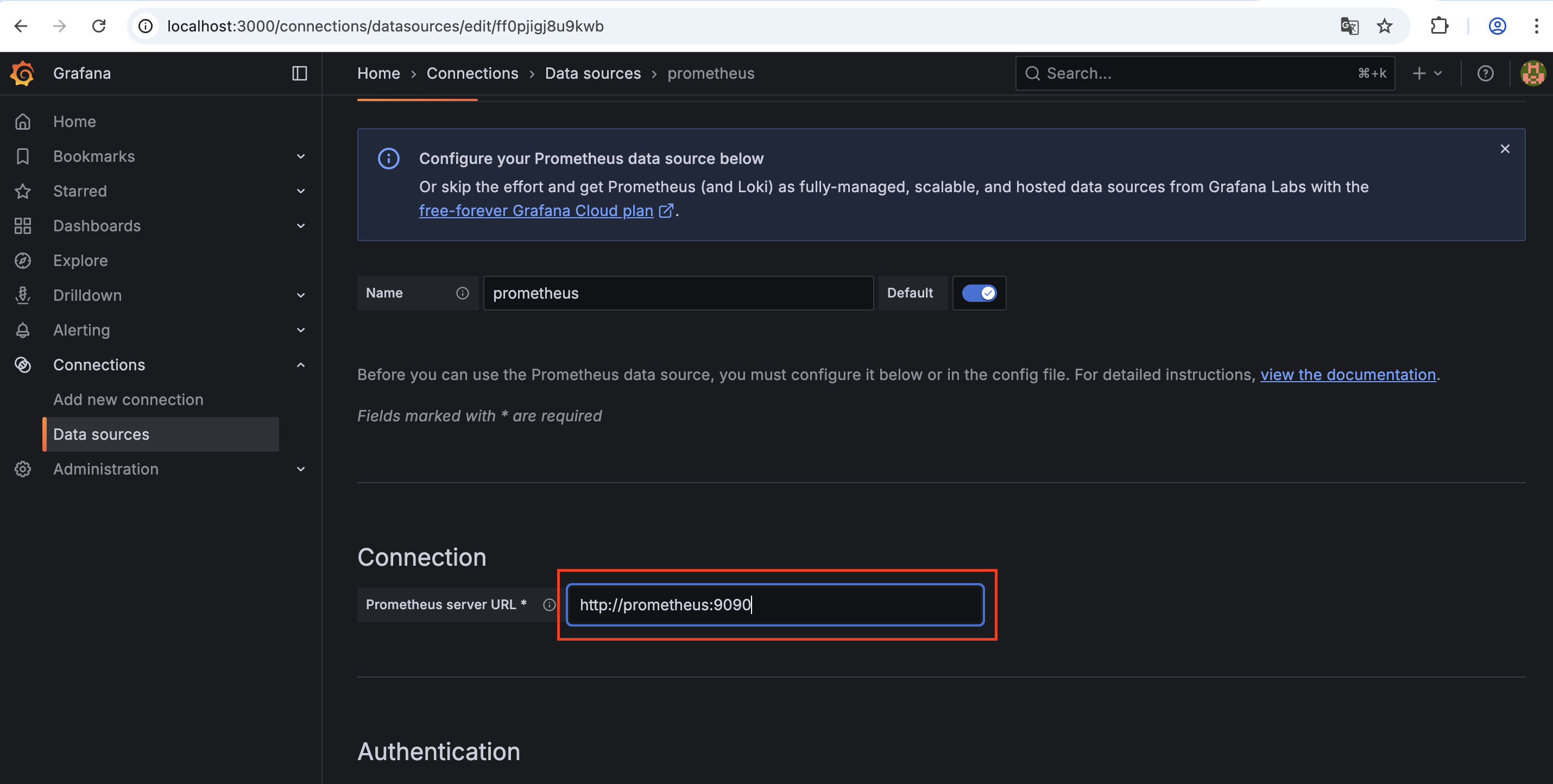Toggle the Default data source switch
This screenshot has width=1553, height=784.
click(x=979, y=293)
